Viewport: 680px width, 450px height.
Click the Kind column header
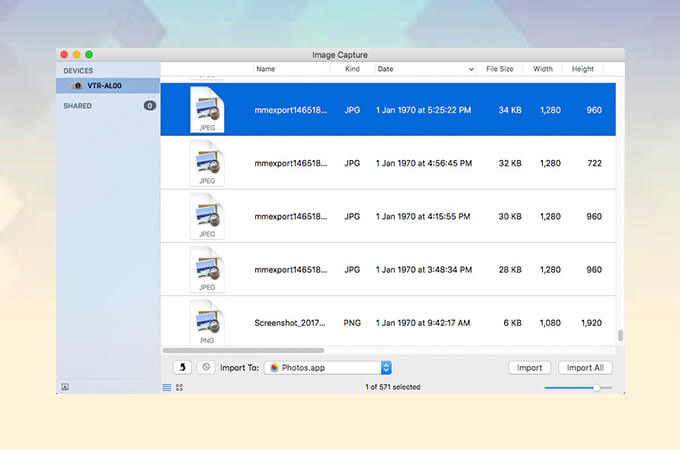(353, 69)
